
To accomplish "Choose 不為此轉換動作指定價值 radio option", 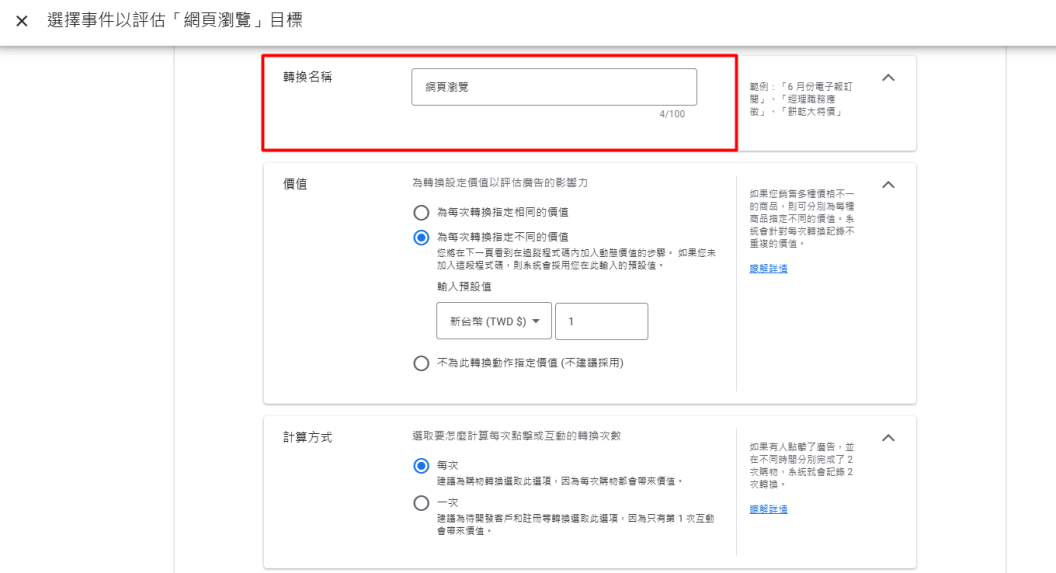I will [x=421, y=363].
